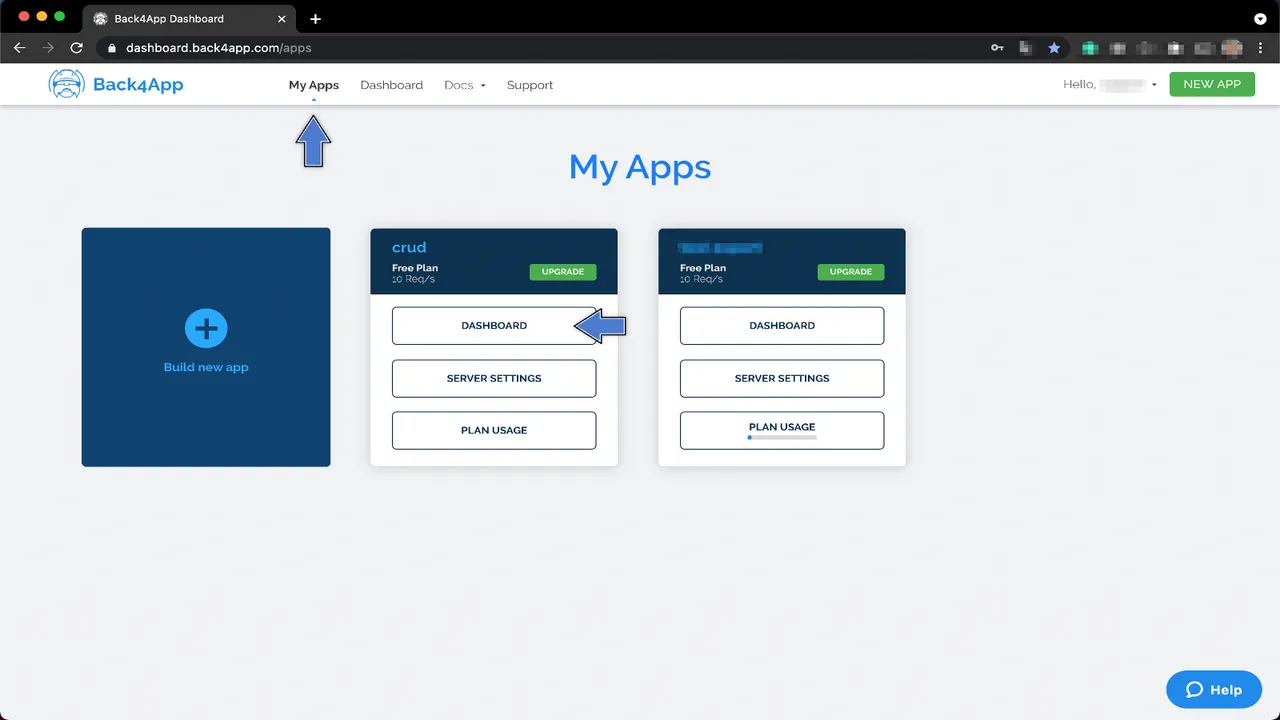1280x720 pixels.
Task: Open the Chrome three-dot menu
Action: pyautogui.click(x=1260, y=47)
